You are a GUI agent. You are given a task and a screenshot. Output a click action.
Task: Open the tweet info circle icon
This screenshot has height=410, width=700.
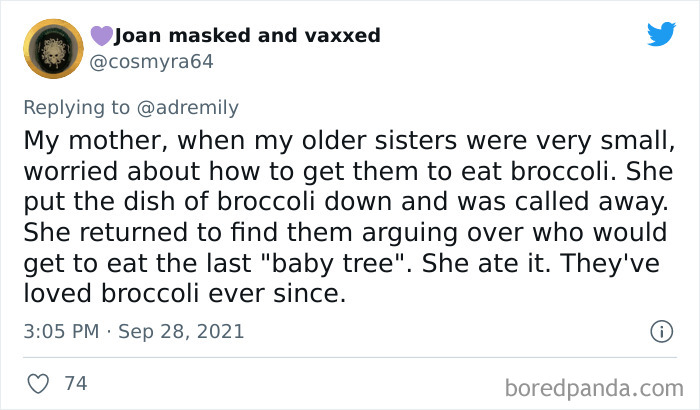click(x=660, y=331)
